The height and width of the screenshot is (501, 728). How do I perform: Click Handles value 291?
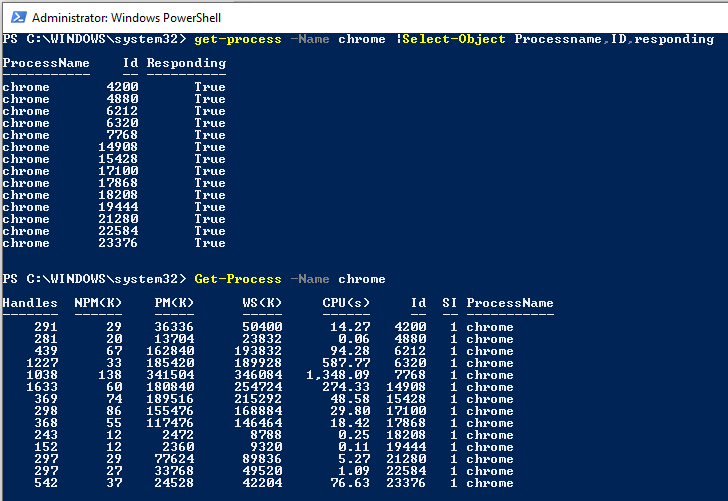pos(46,327)
